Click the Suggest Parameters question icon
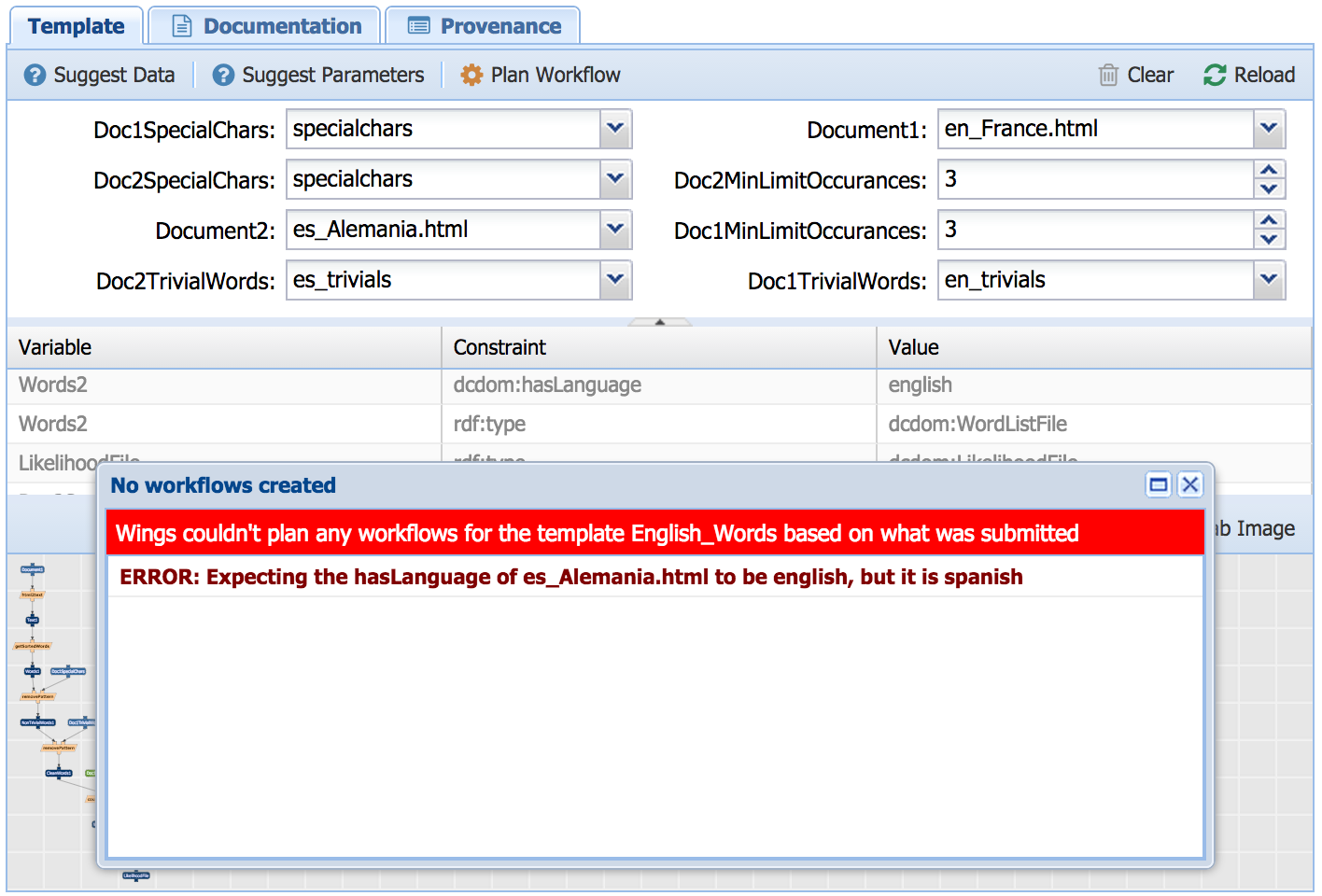The image size is (1322, 896). tap(223, 75)
